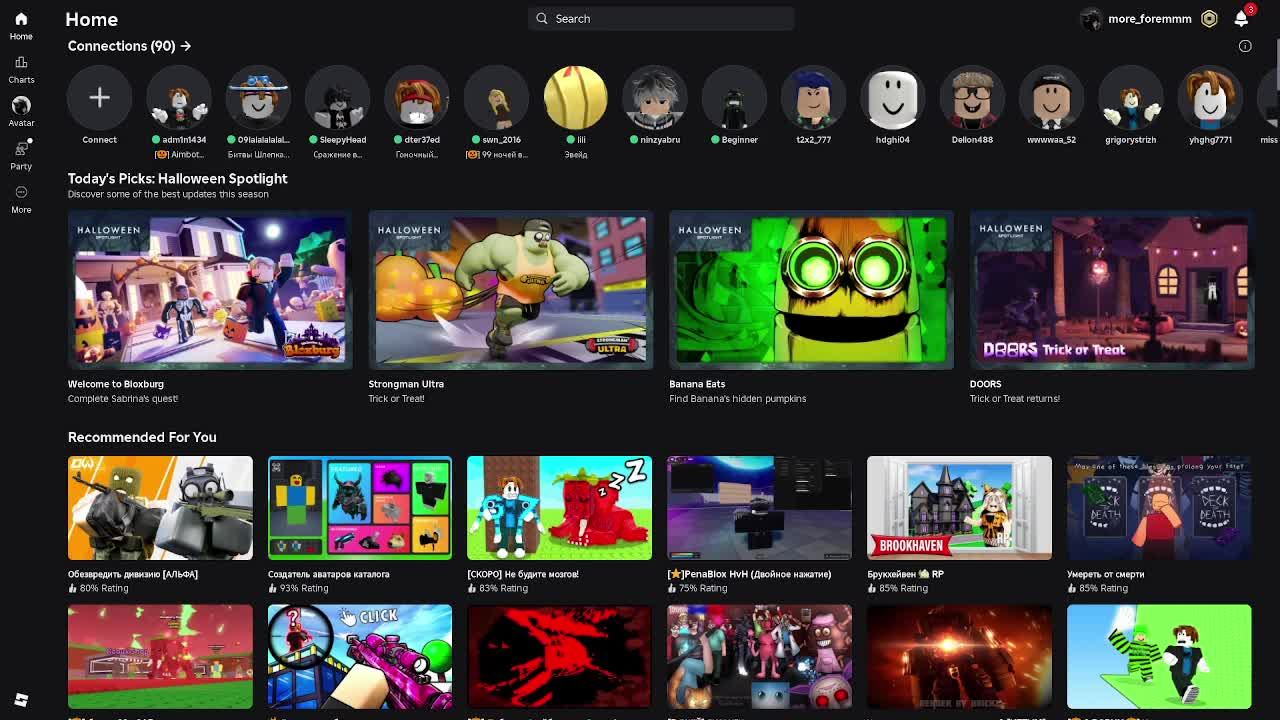Open the green striped character game thumbnail
Image resolution: width=1280 pixels, height=720 pixels.
coord(1159,656)
